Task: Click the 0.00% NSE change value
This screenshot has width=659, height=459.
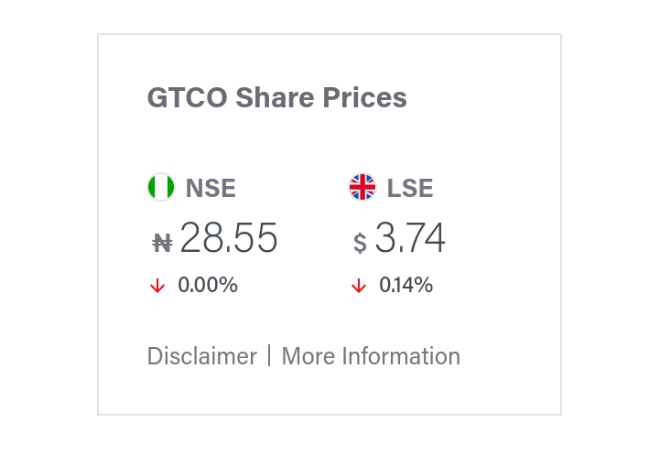Action: pyautogui.click(x=208, y=285)
